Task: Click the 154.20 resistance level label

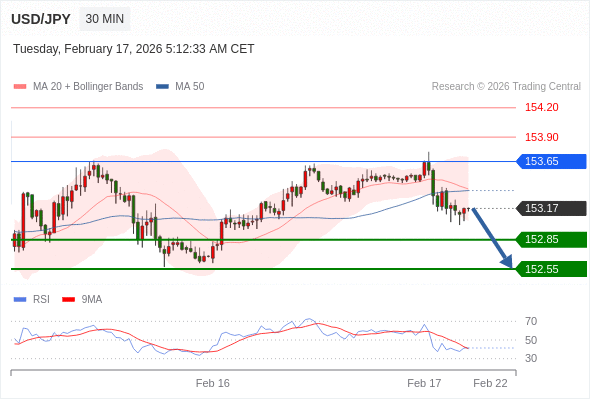Action: 542,107
